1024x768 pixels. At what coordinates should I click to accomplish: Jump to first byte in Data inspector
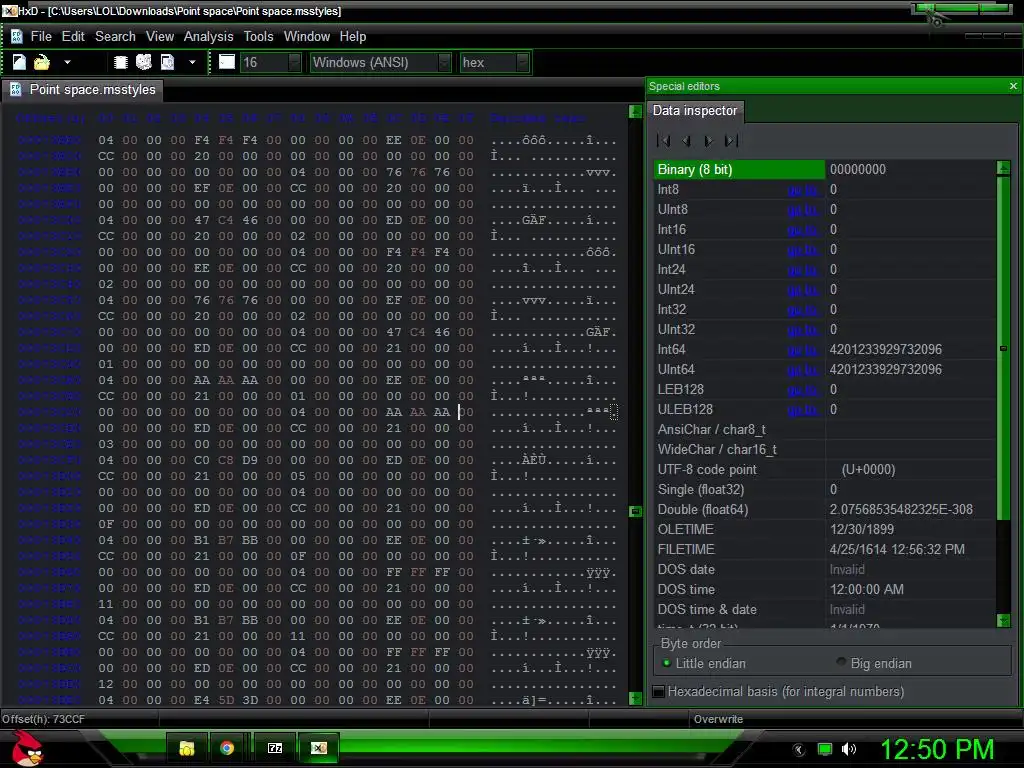point(664,140)
